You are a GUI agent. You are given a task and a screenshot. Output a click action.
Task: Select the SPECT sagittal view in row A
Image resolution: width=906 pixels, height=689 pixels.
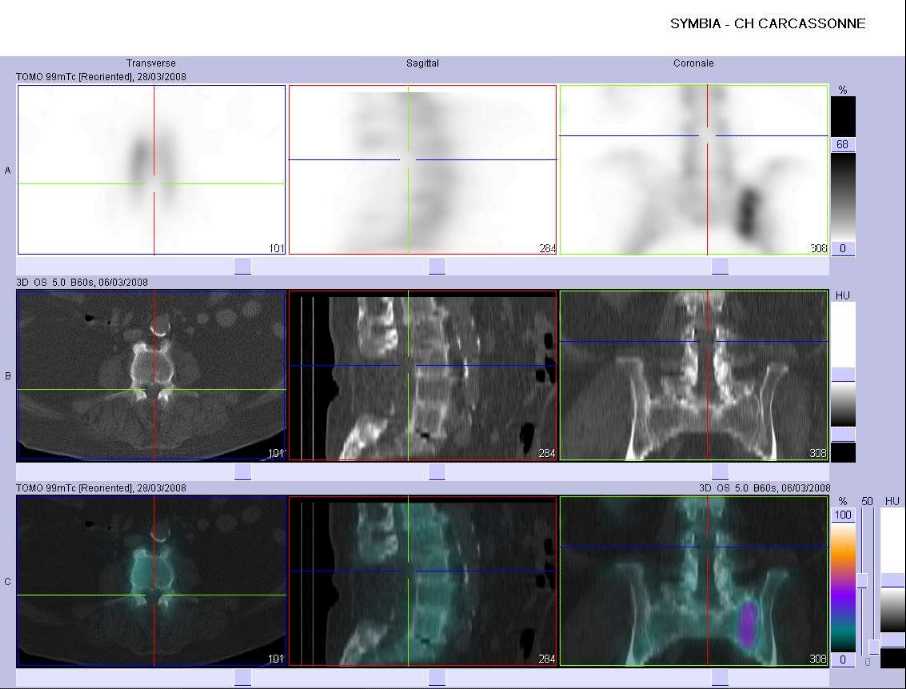coord(422,170)
